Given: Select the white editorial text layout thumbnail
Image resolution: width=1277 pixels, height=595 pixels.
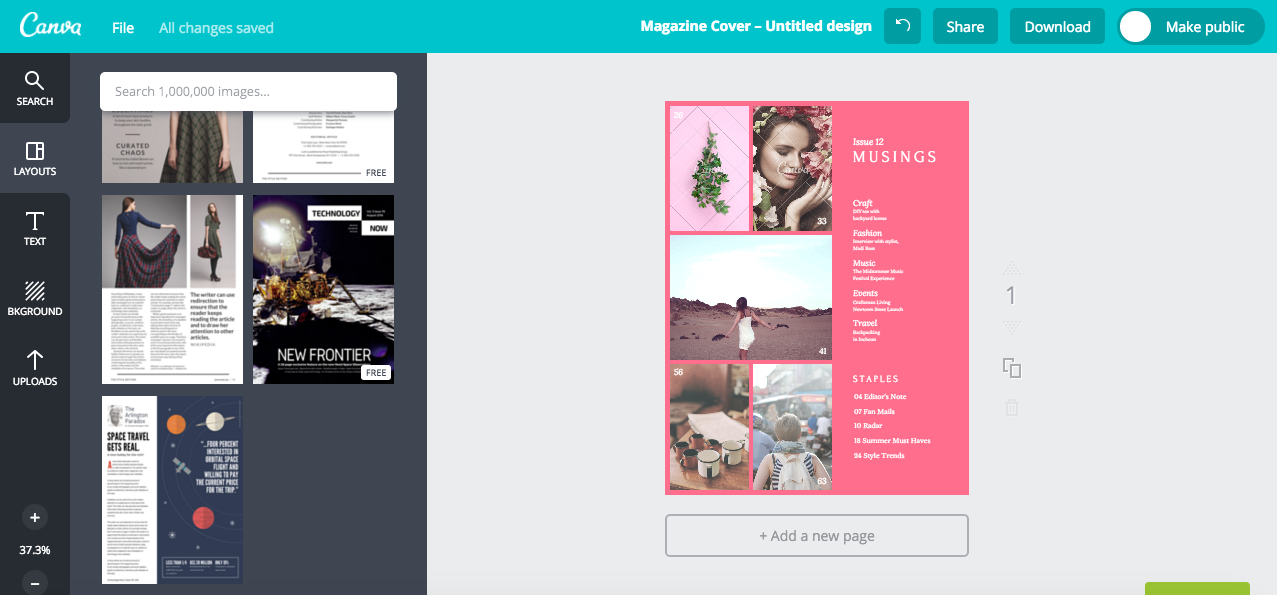Looking at the screenshot, I should click(x=323, y=146).
